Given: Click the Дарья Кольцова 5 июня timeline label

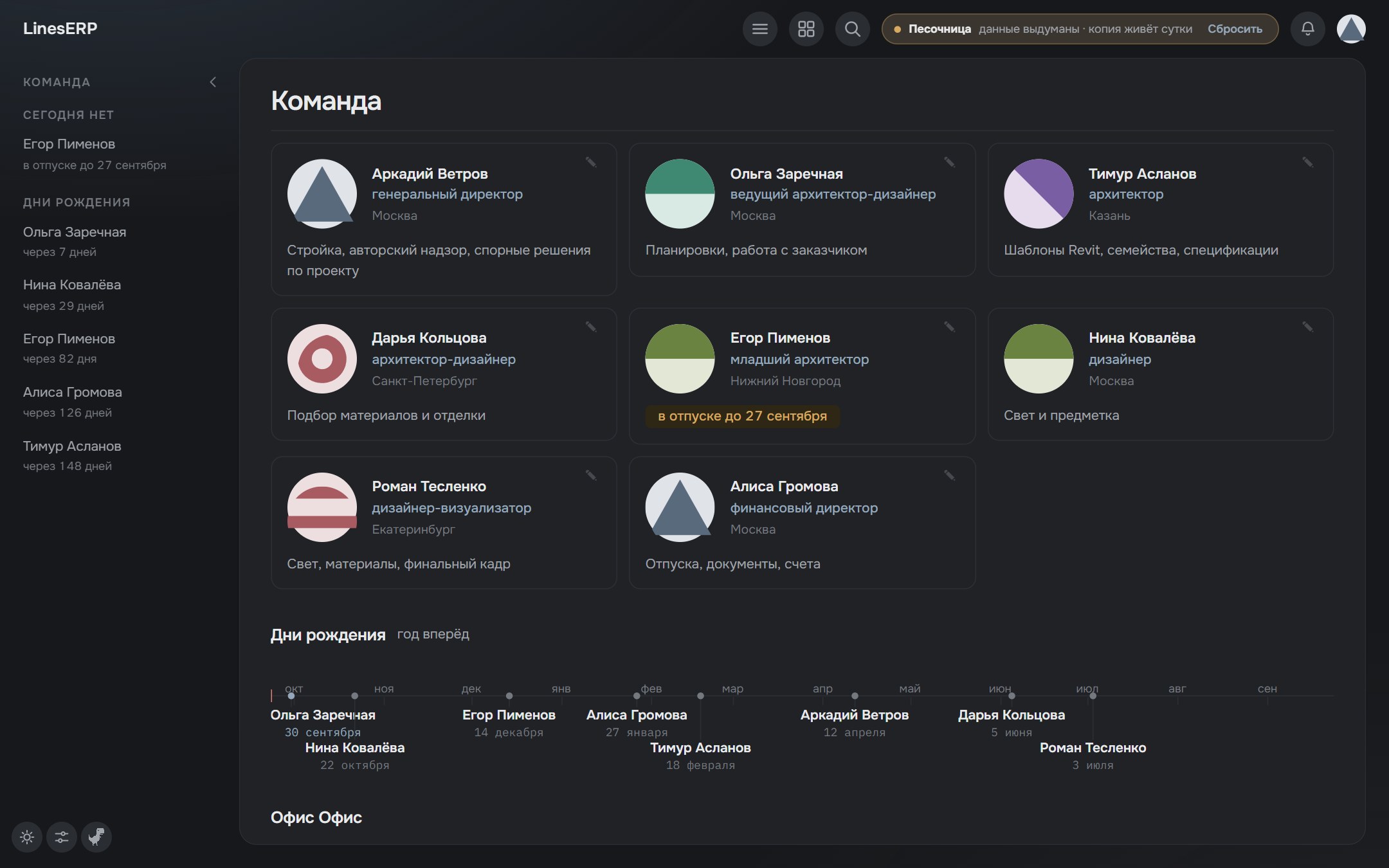Looking at the screenshot, I should [x=1012, y=723].
